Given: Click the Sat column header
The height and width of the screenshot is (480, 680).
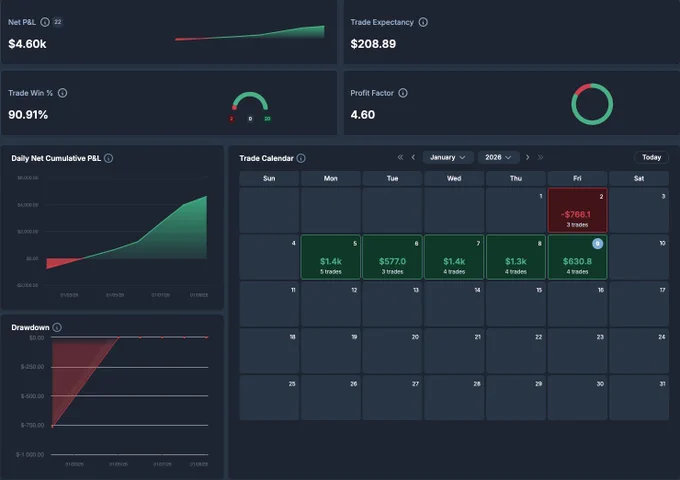Looking at the screenshot, I should click(x=639, y=178).
